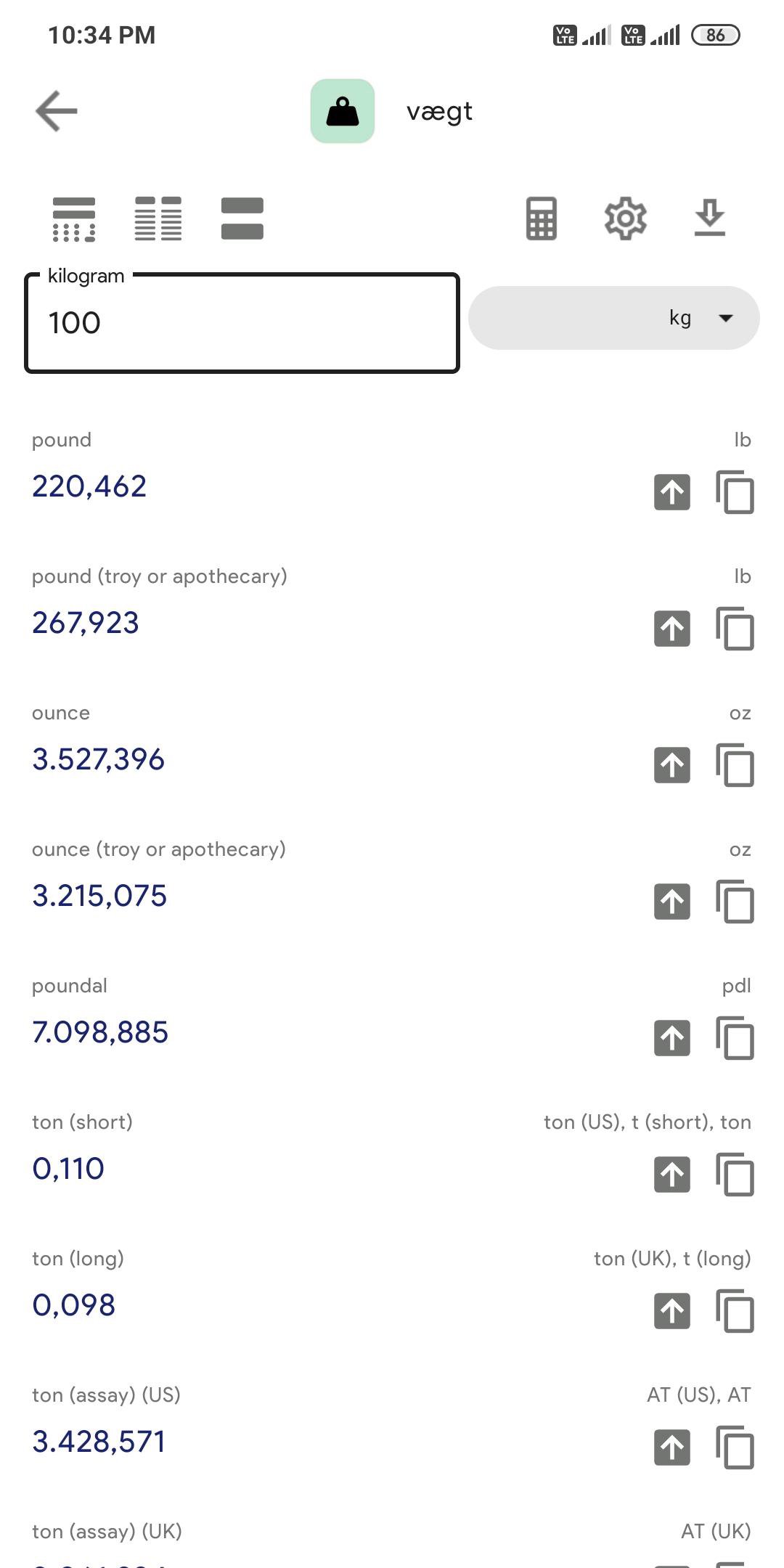Tap the green weight category icon
This screenshot has height=1568, width=784.
coord(343,111)
